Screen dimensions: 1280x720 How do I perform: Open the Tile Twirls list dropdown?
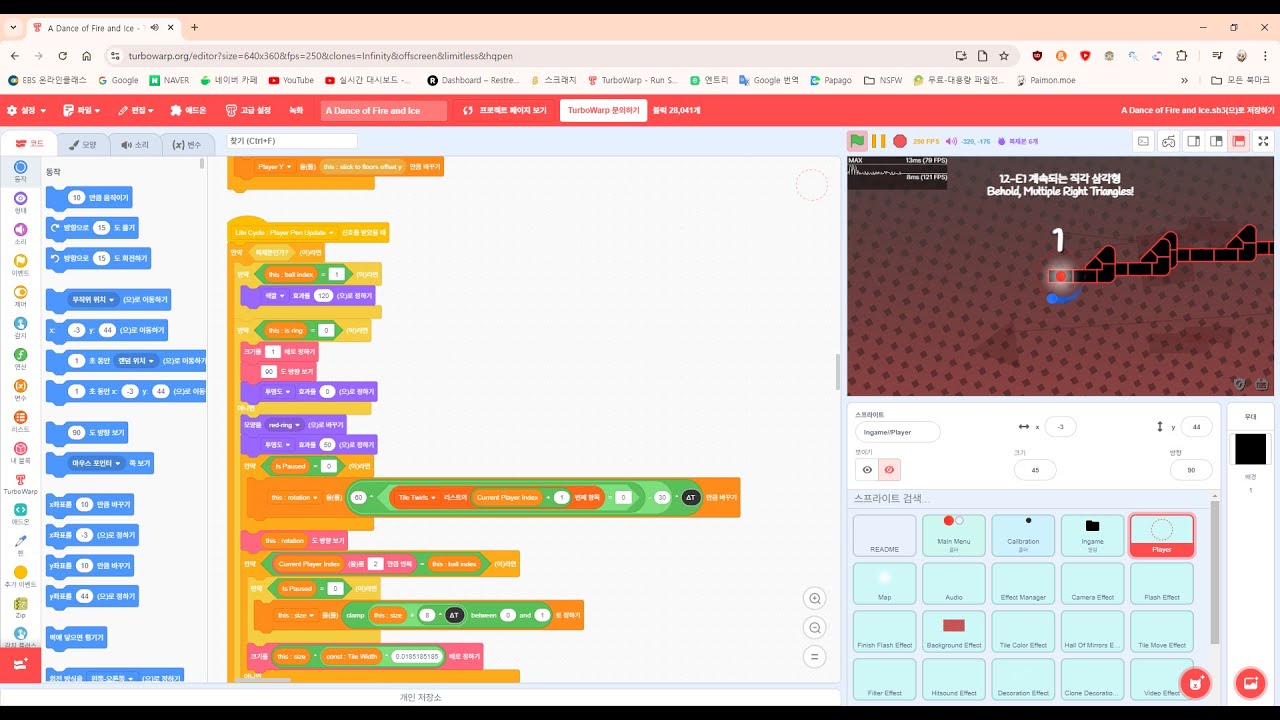click(x=417, y=497)
